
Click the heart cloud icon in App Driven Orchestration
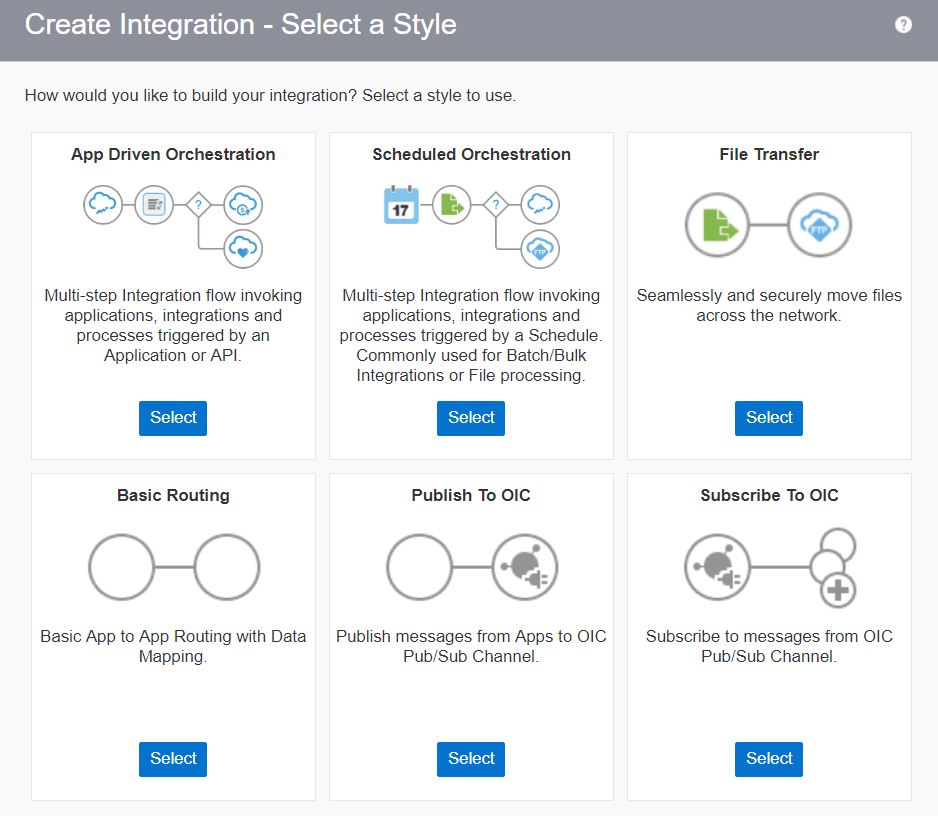(243, 248)
